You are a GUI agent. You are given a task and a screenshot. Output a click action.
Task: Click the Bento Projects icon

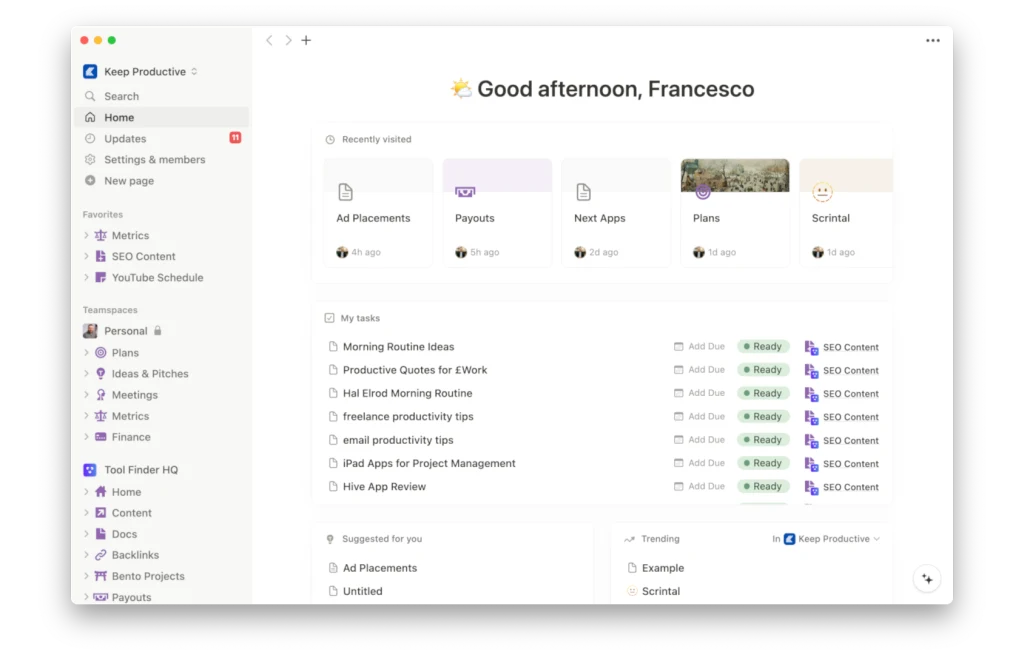pyautogui.click(x=101, y=576)
